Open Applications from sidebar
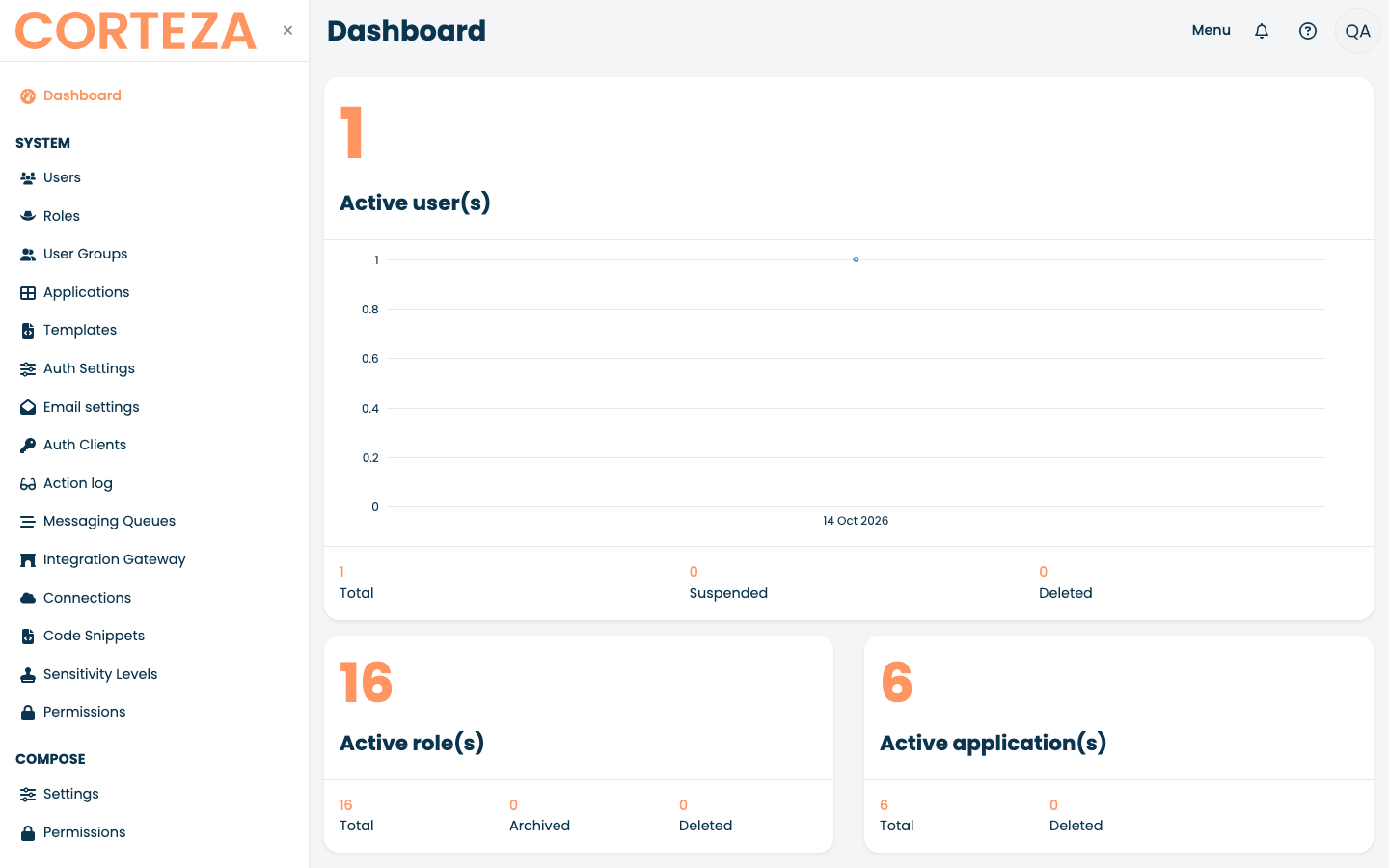 pos(86,292)
